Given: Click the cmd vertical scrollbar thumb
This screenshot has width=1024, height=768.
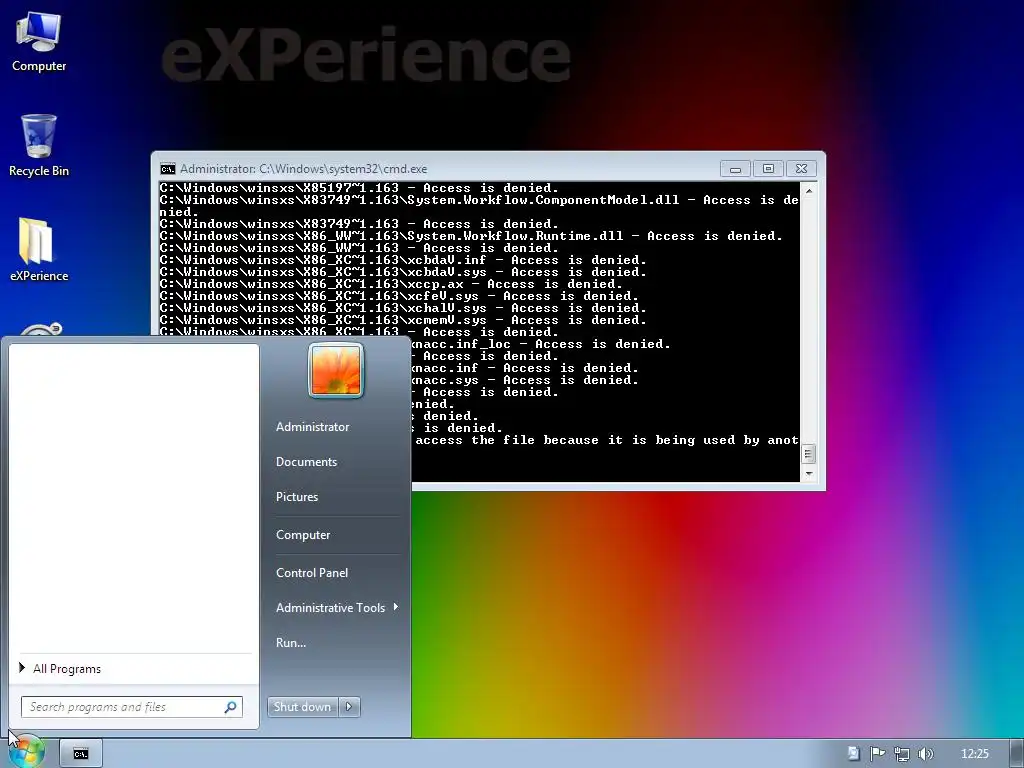Looking at the screenshot, I should 809,453.
